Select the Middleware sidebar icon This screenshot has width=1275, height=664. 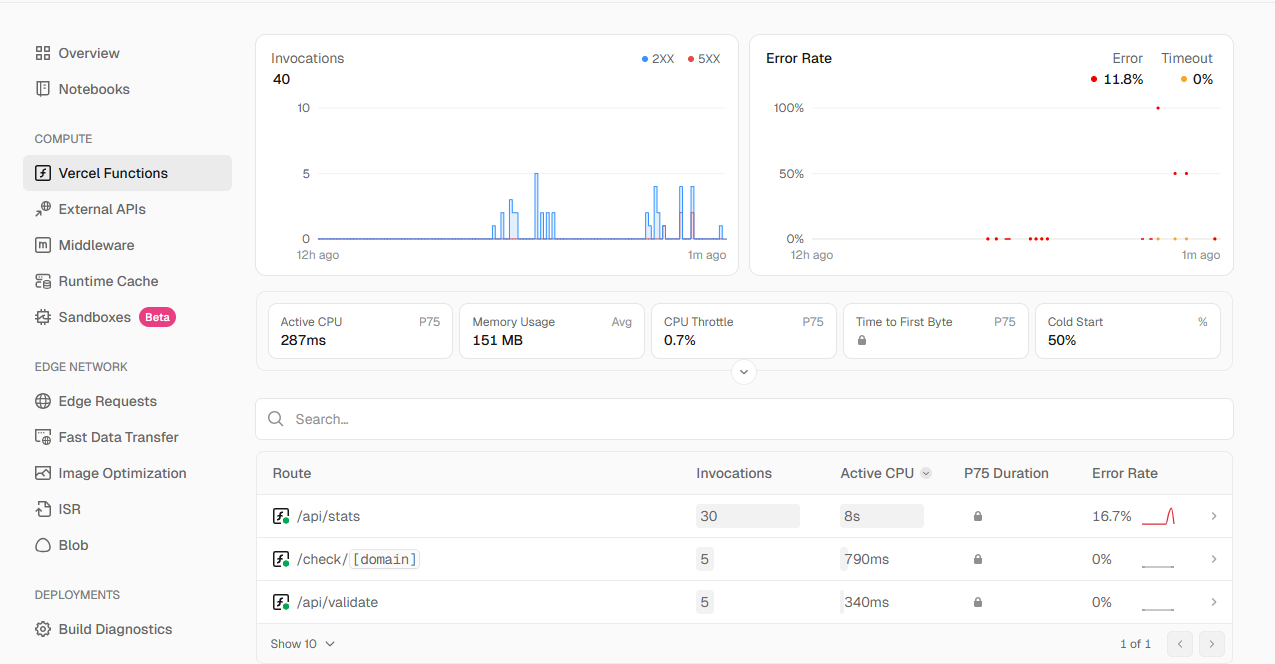coord(42,245)
